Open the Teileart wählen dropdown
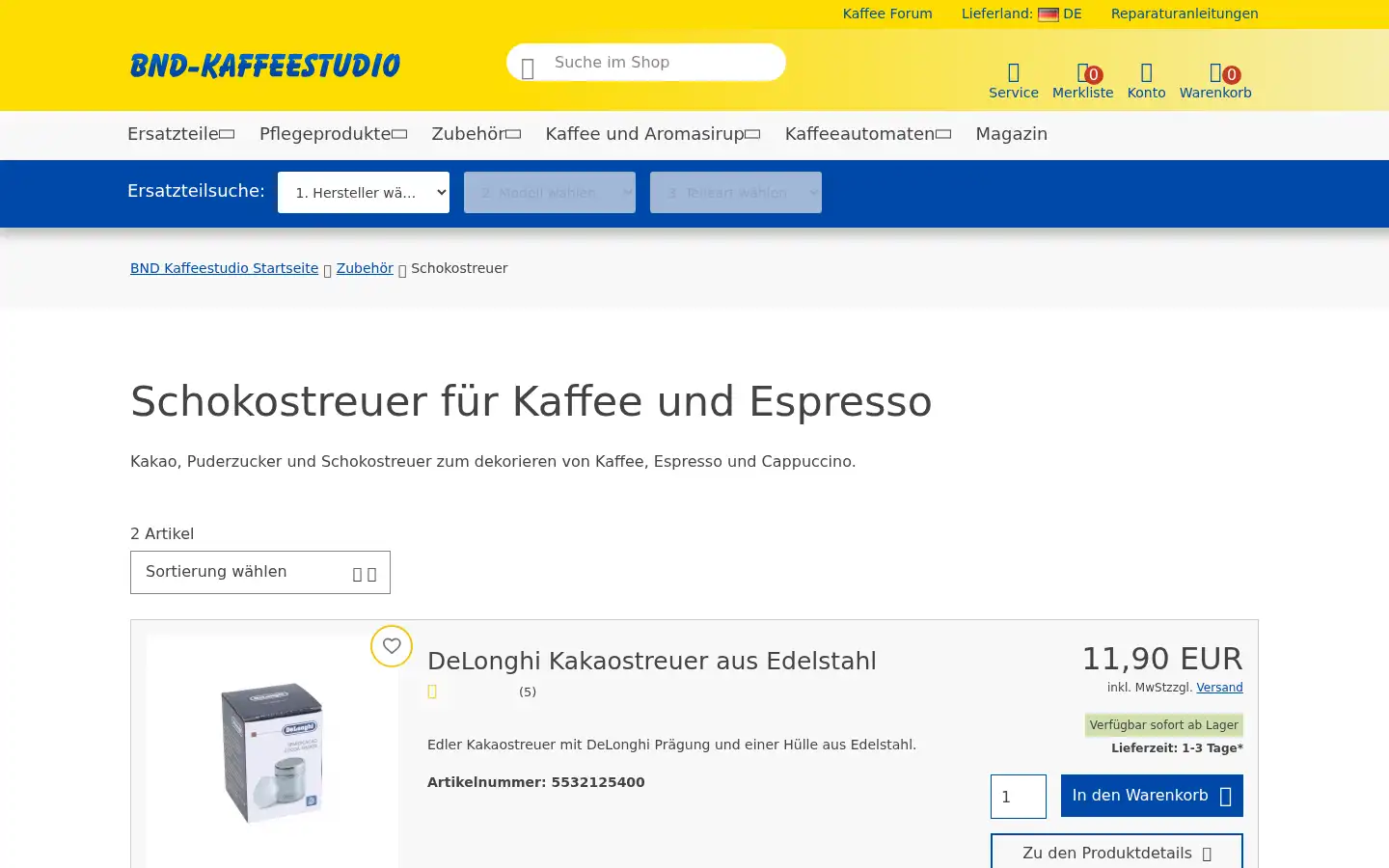The height and width of the screenshot is (868, 1389). coord(736,192)
